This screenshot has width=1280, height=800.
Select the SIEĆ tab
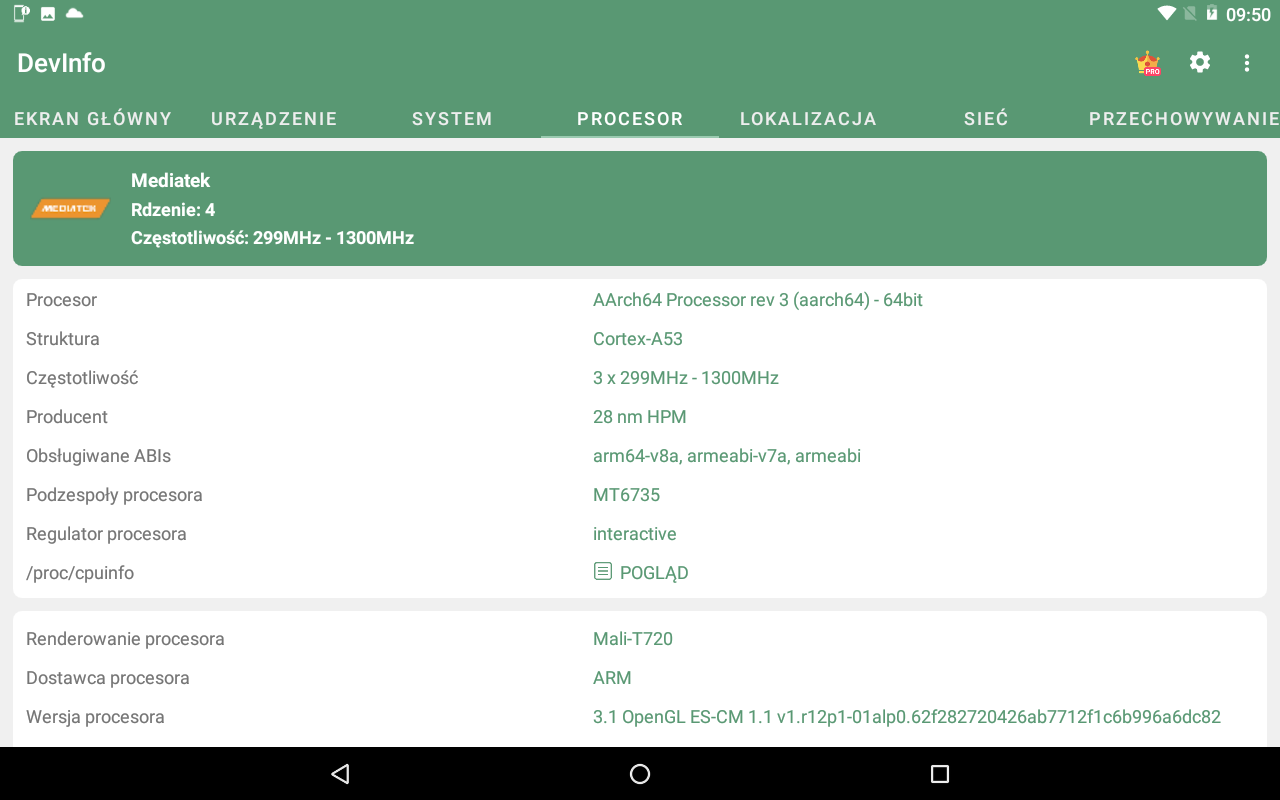986,118
